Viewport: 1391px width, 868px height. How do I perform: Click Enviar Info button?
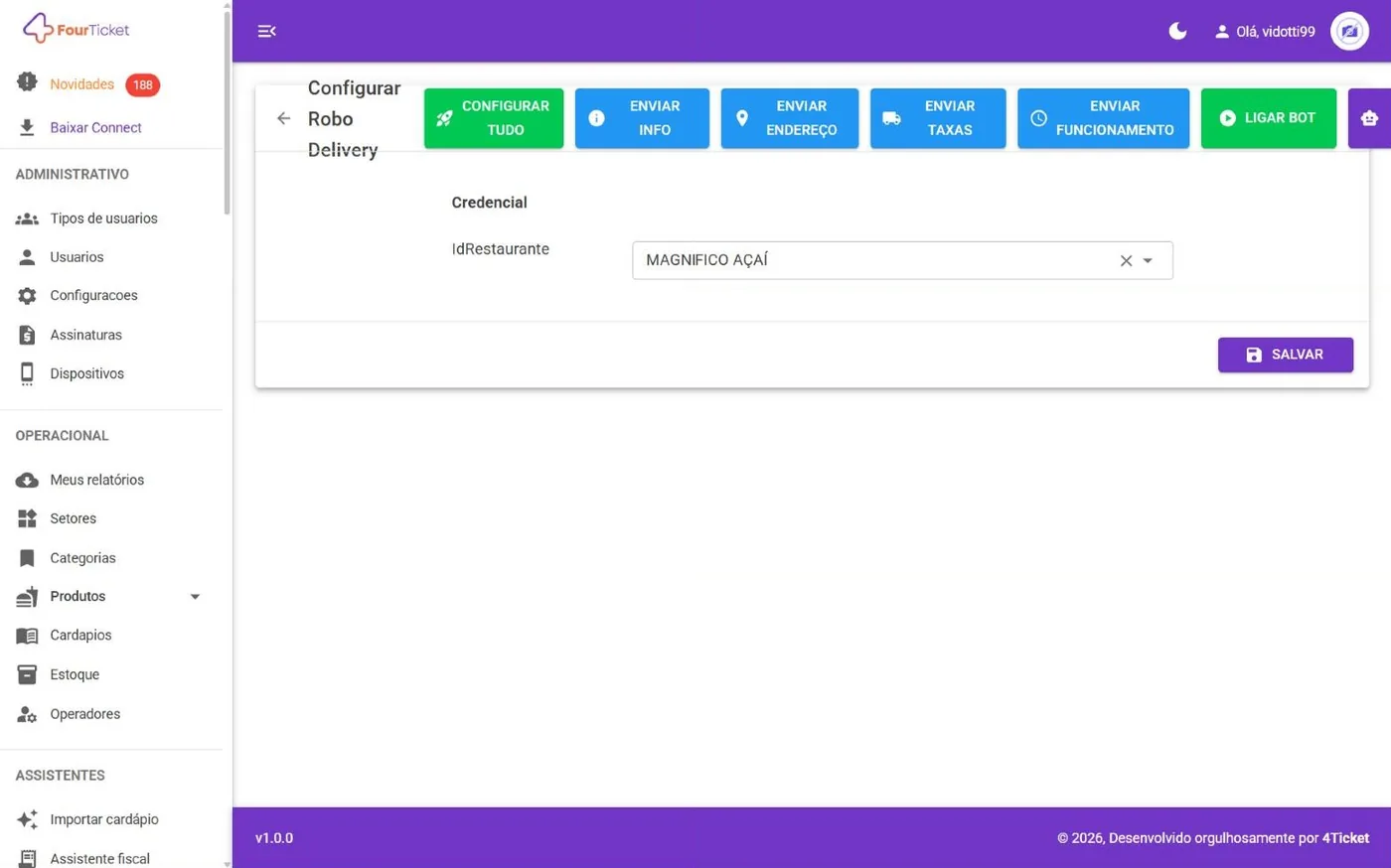click(x=642, y=118)
